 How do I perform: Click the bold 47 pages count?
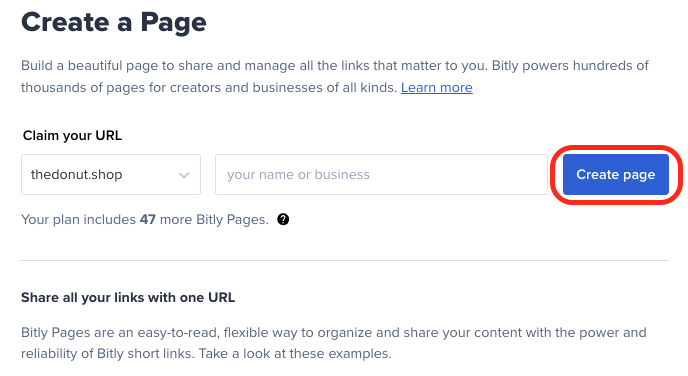coord(148,219)
